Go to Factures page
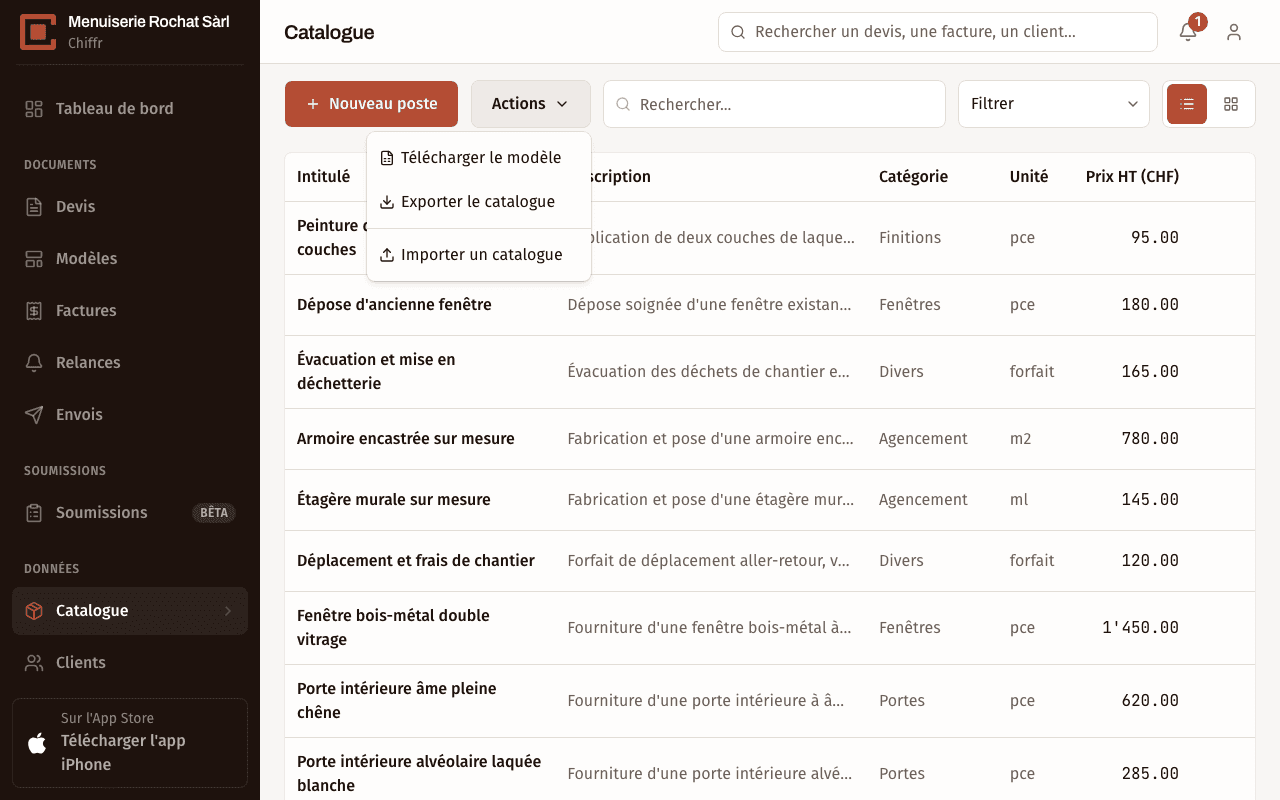Viewport: 1280px width, 800px height. [130, 311]
